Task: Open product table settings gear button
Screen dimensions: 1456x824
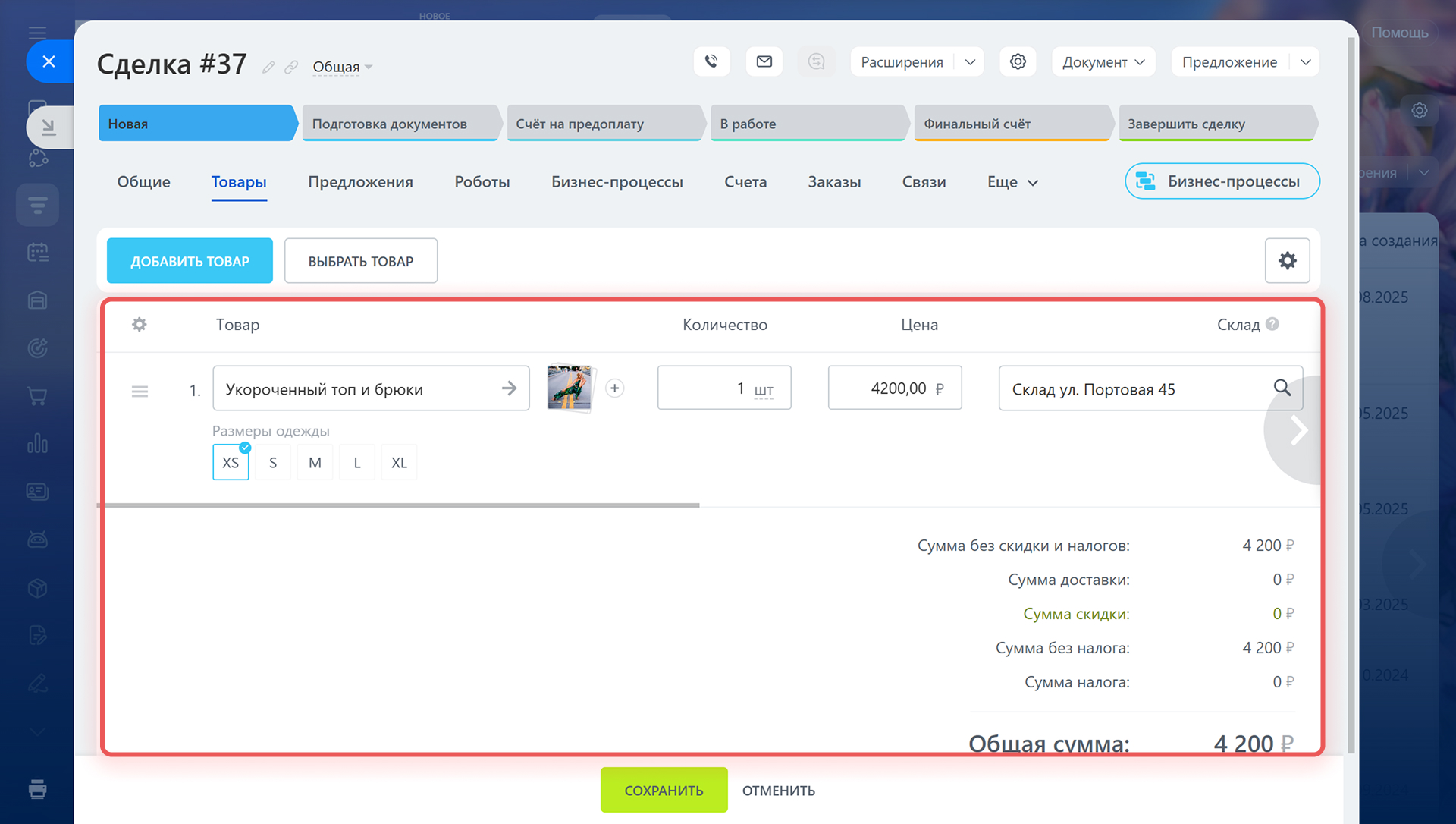Action: (x=1287, y=261)
